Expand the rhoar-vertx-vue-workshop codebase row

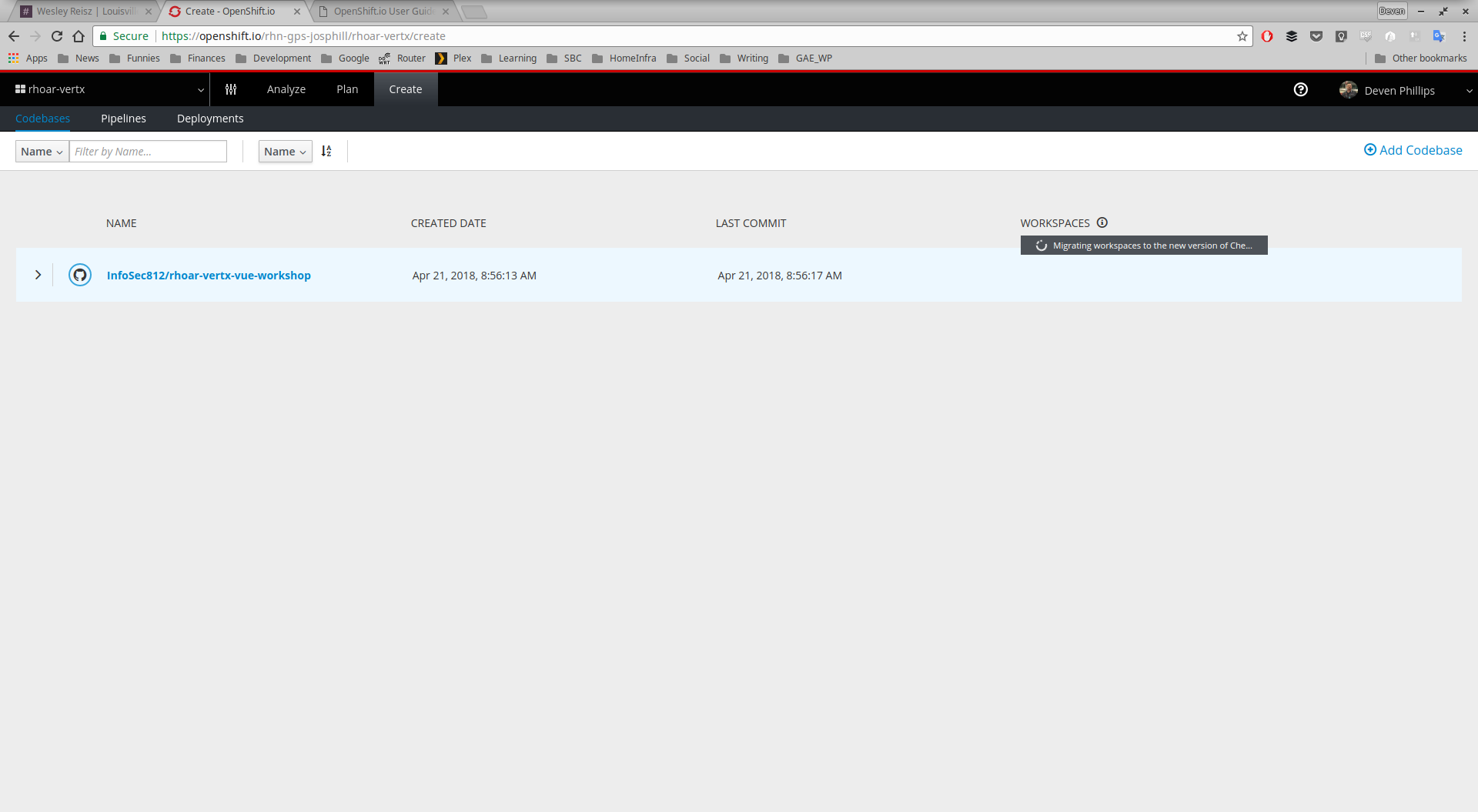tap(38, 275)
